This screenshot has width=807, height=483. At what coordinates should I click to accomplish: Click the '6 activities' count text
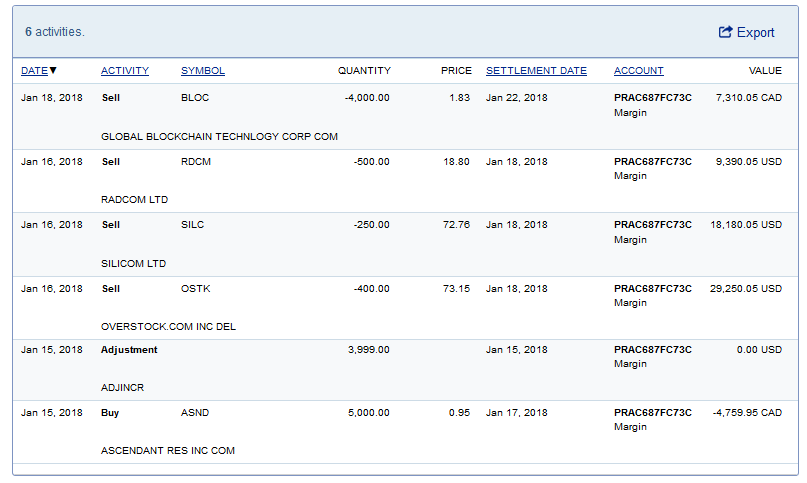[x=55, y=32]
